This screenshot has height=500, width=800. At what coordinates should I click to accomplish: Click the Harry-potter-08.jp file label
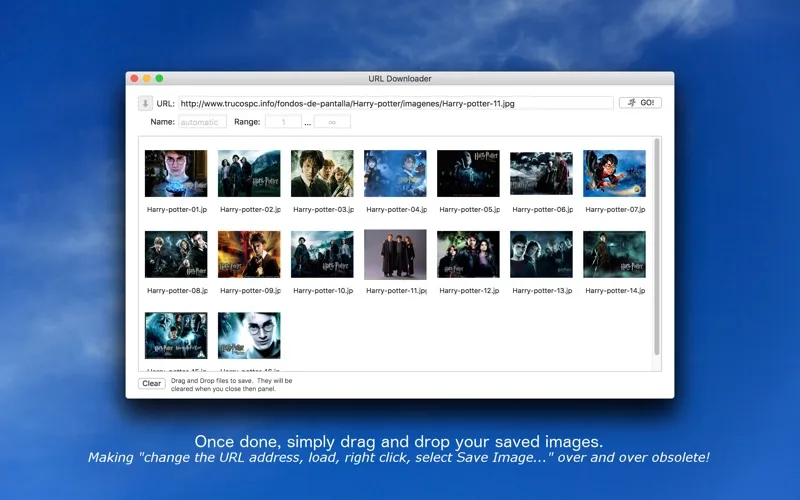(x=177, y=291)
